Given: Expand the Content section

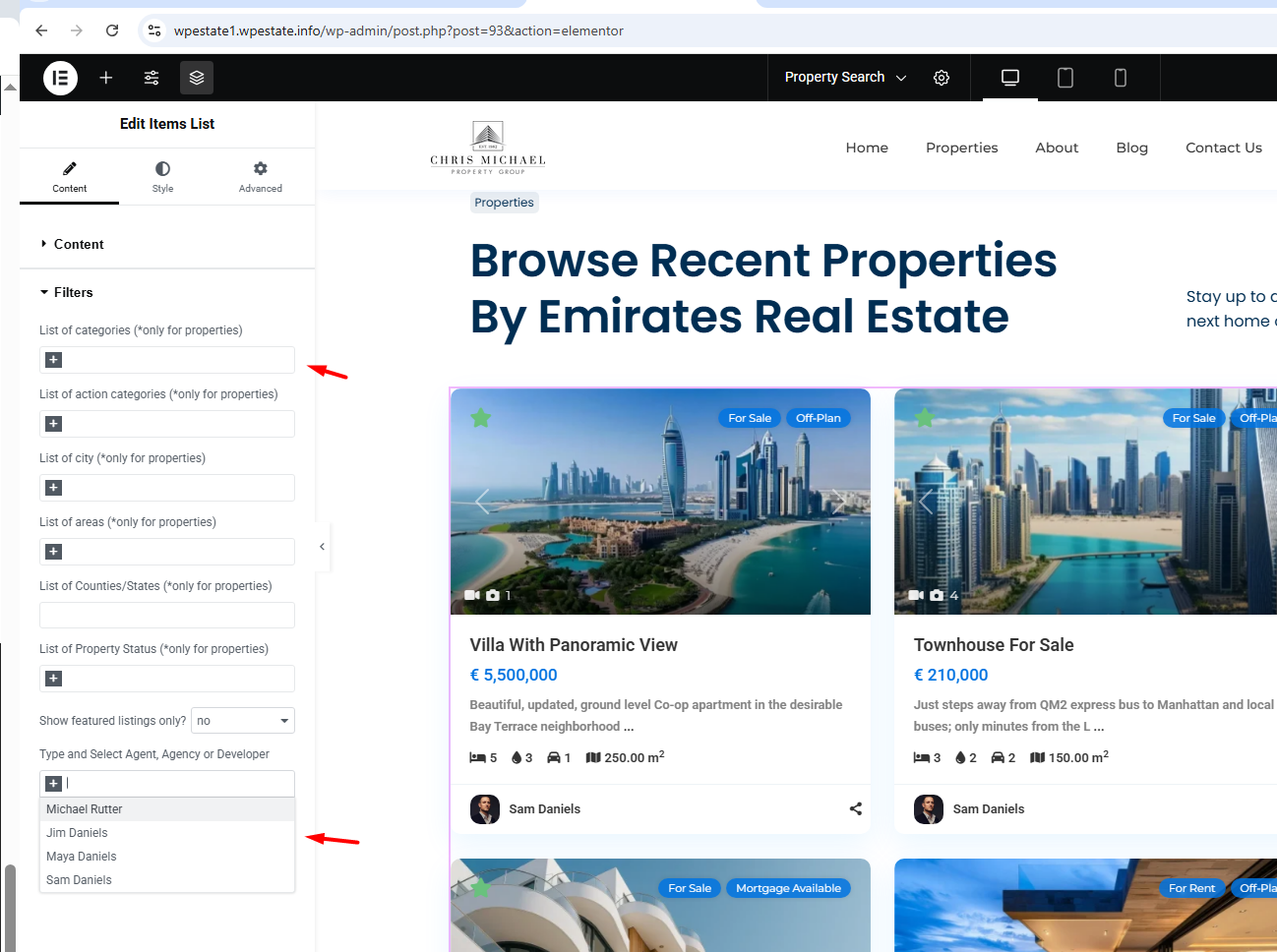Looking at the screenshot, I should [x=78, y=244].
